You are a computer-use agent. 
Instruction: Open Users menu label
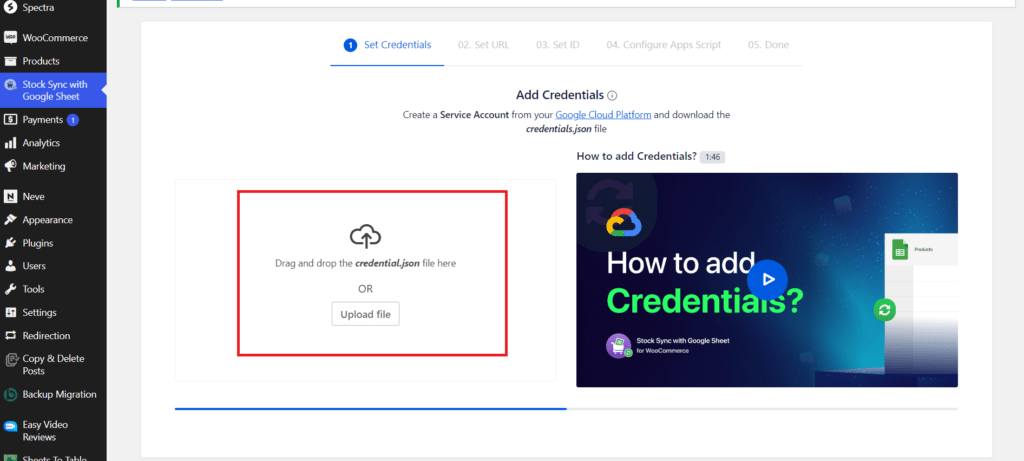coord(34,266)
